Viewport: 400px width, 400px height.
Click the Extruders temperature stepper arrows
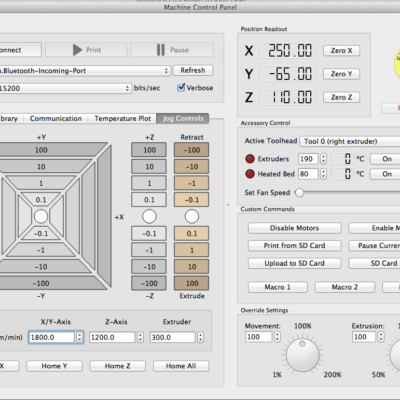coord(323,159)
